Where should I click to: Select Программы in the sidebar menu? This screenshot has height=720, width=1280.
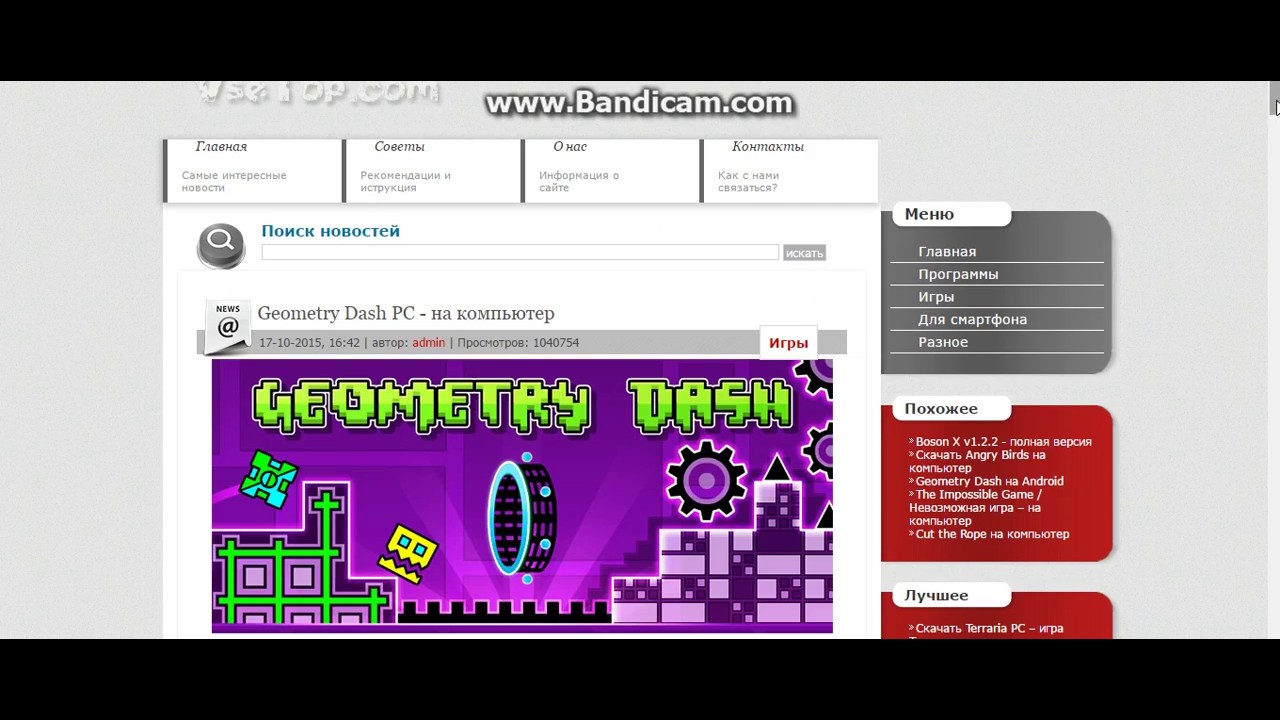pyautogui.click(x=958, y=274)
